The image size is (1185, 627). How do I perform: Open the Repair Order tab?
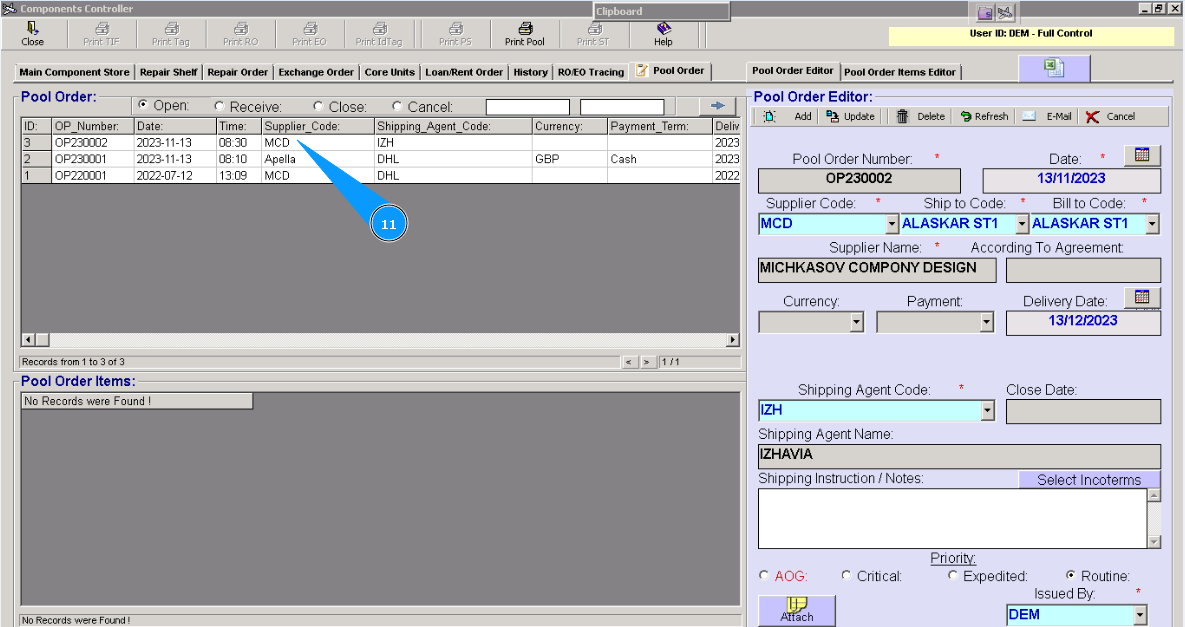click(x=237, y=72)
